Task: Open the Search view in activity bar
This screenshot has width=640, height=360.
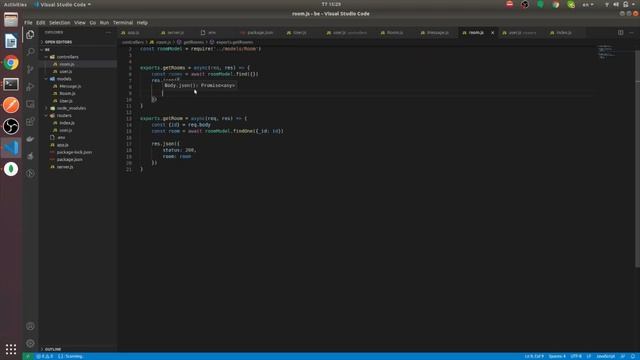Action: (x=30, y=52)
